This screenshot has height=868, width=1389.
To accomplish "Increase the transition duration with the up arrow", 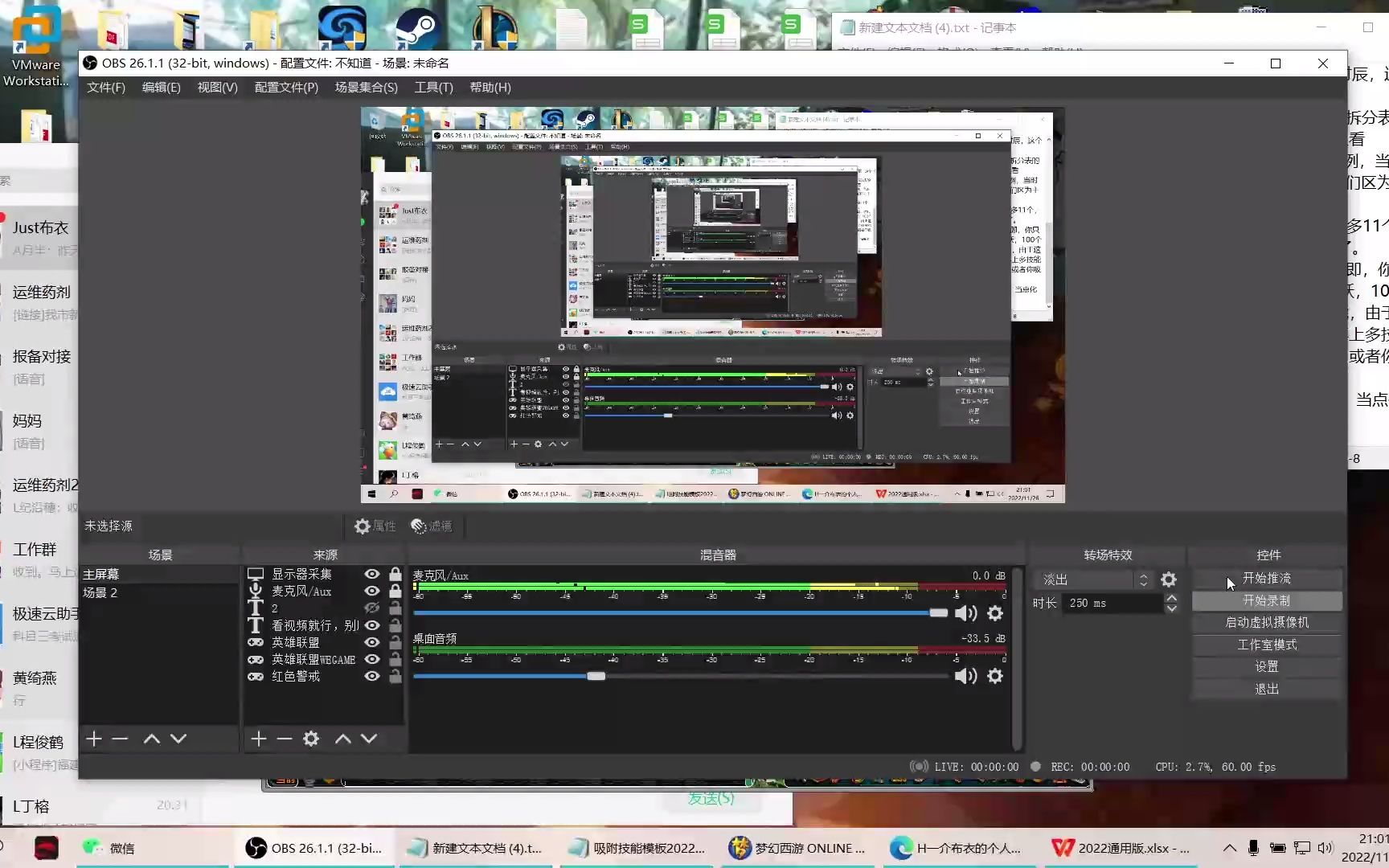I will coord(1172,598).
